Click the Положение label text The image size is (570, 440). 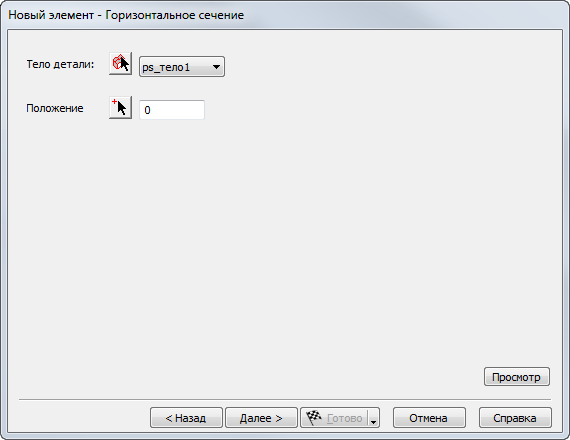(x=55, y=108)
